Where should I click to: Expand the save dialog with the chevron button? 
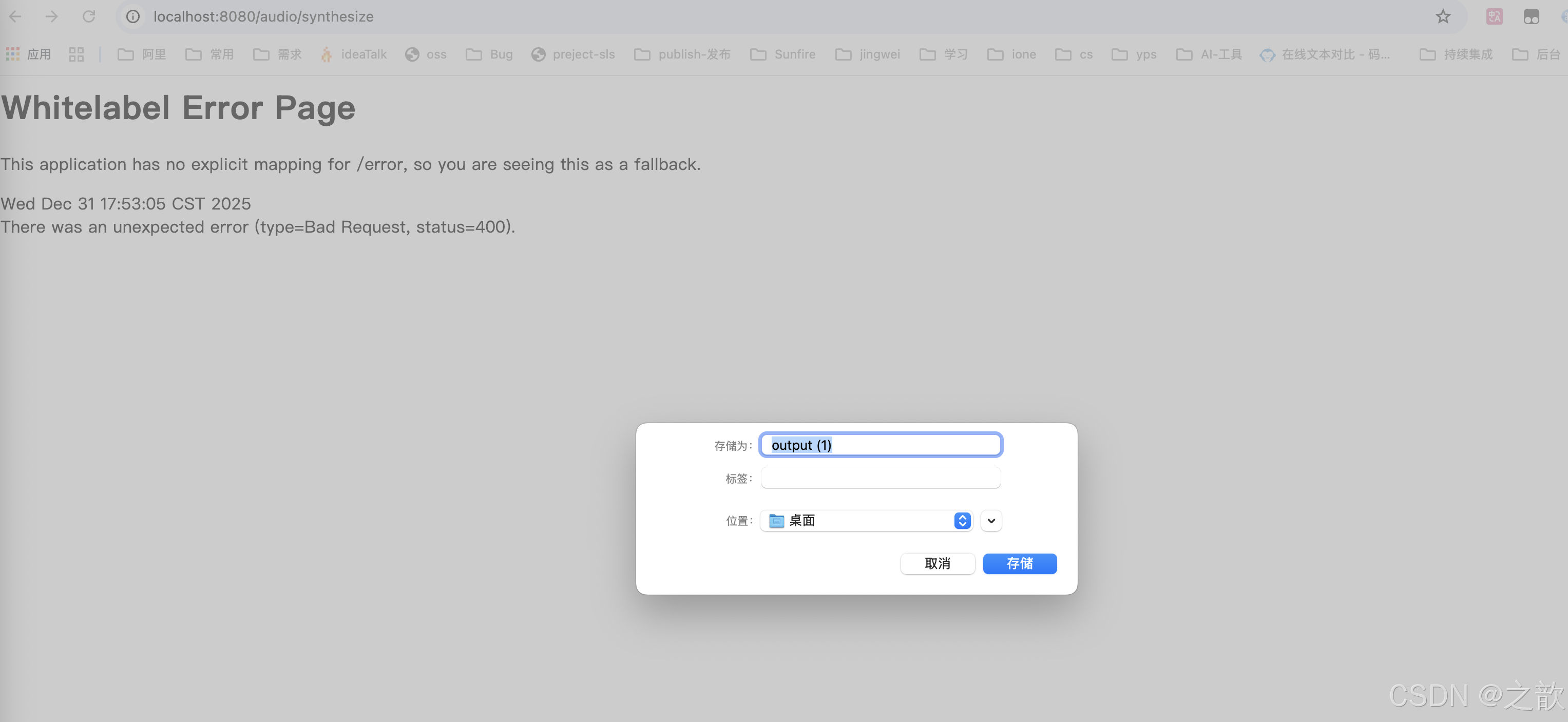click(x=991, y=521)
